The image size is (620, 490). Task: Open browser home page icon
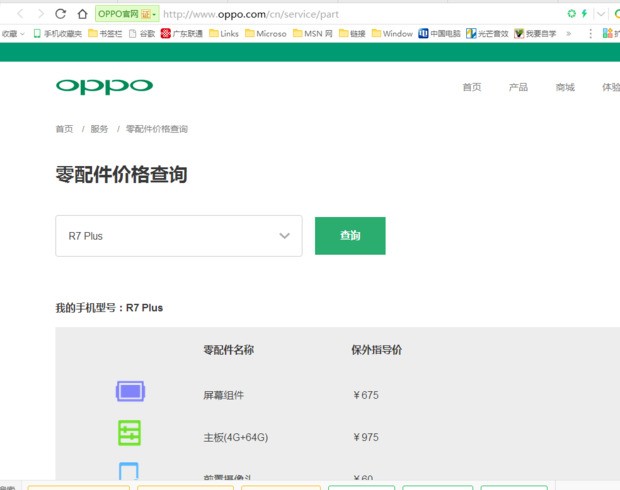(82, 14)
